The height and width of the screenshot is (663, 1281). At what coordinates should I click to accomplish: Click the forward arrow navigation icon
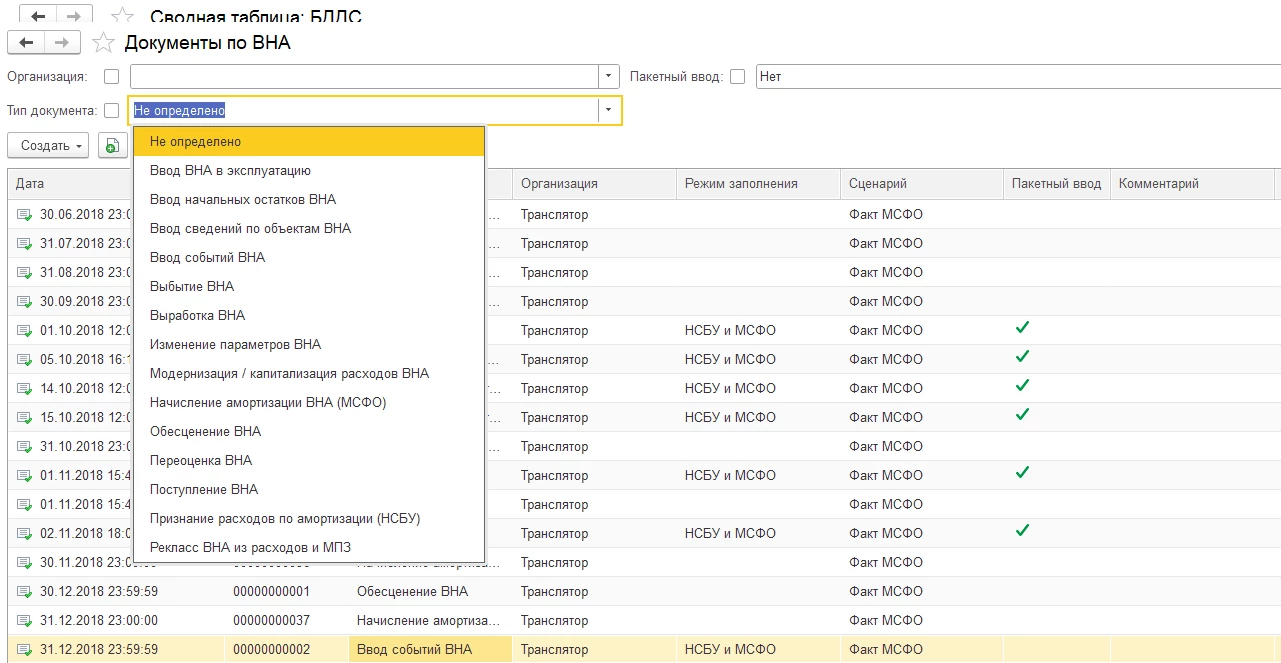(x=61, y=42)
